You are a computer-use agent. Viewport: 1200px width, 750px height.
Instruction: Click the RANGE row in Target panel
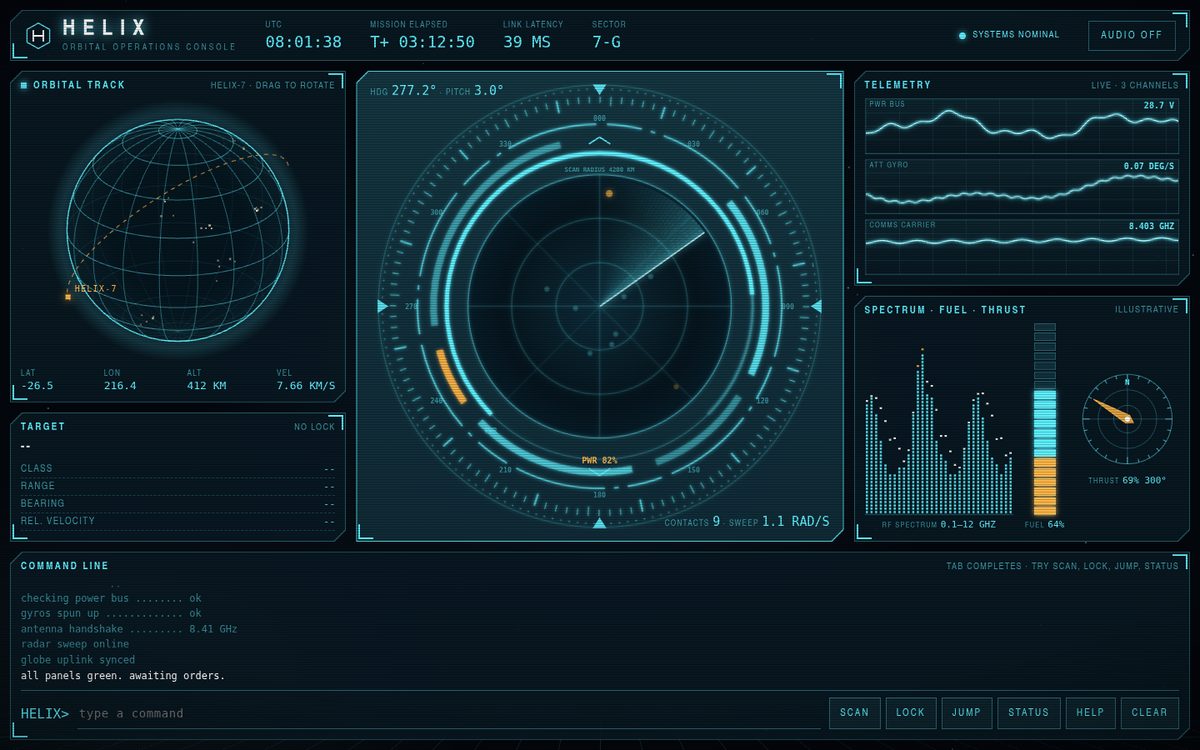point(178,486)
